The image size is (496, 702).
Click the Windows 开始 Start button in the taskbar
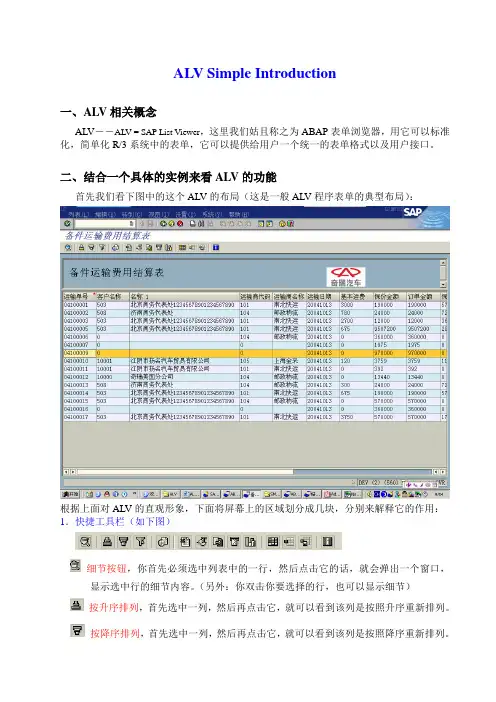pos(70,494)
